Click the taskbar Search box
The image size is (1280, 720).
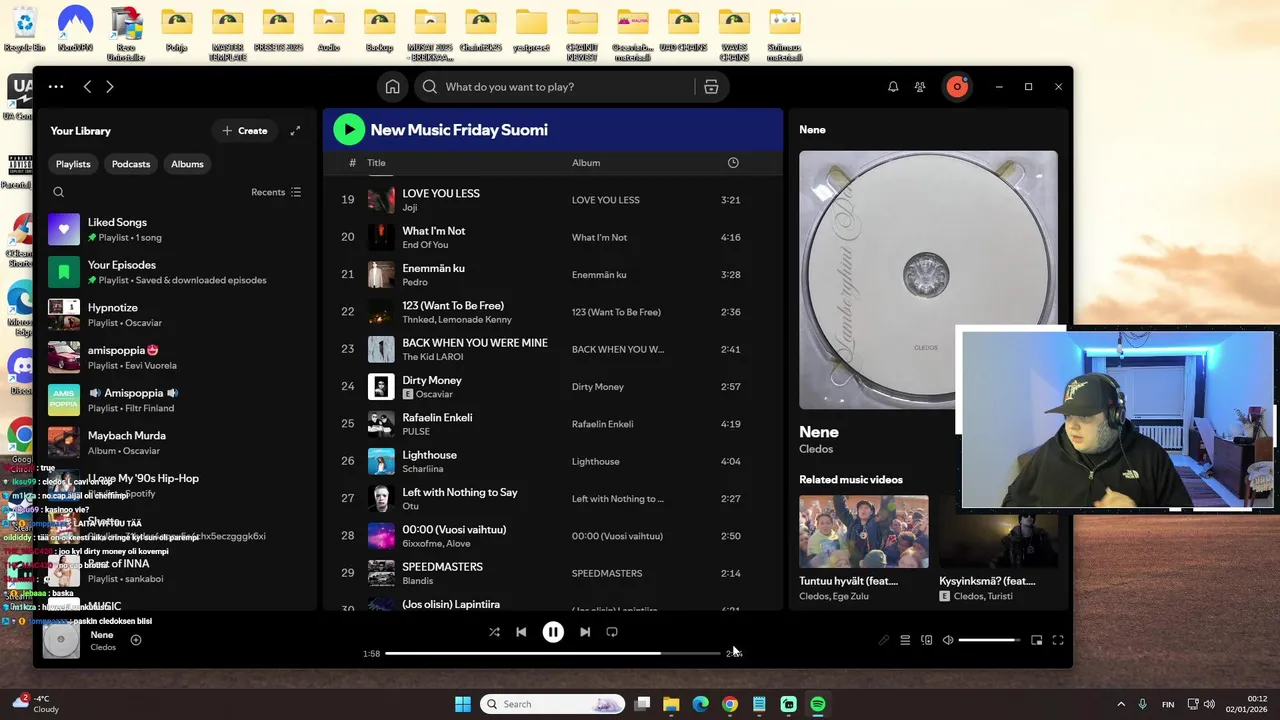click(x=553, y=704)
